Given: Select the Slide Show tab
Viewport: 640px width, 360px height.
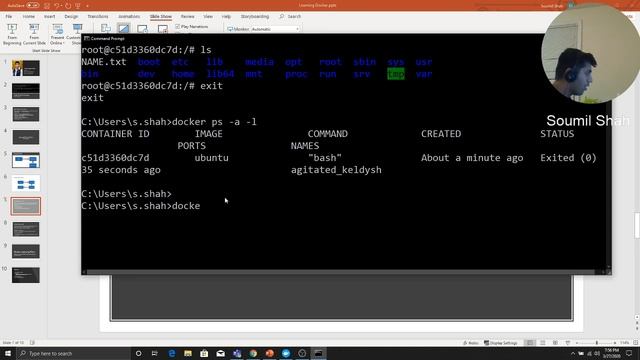Looking at the screenshot, I should pyautogui.click(x=161, y=16).
